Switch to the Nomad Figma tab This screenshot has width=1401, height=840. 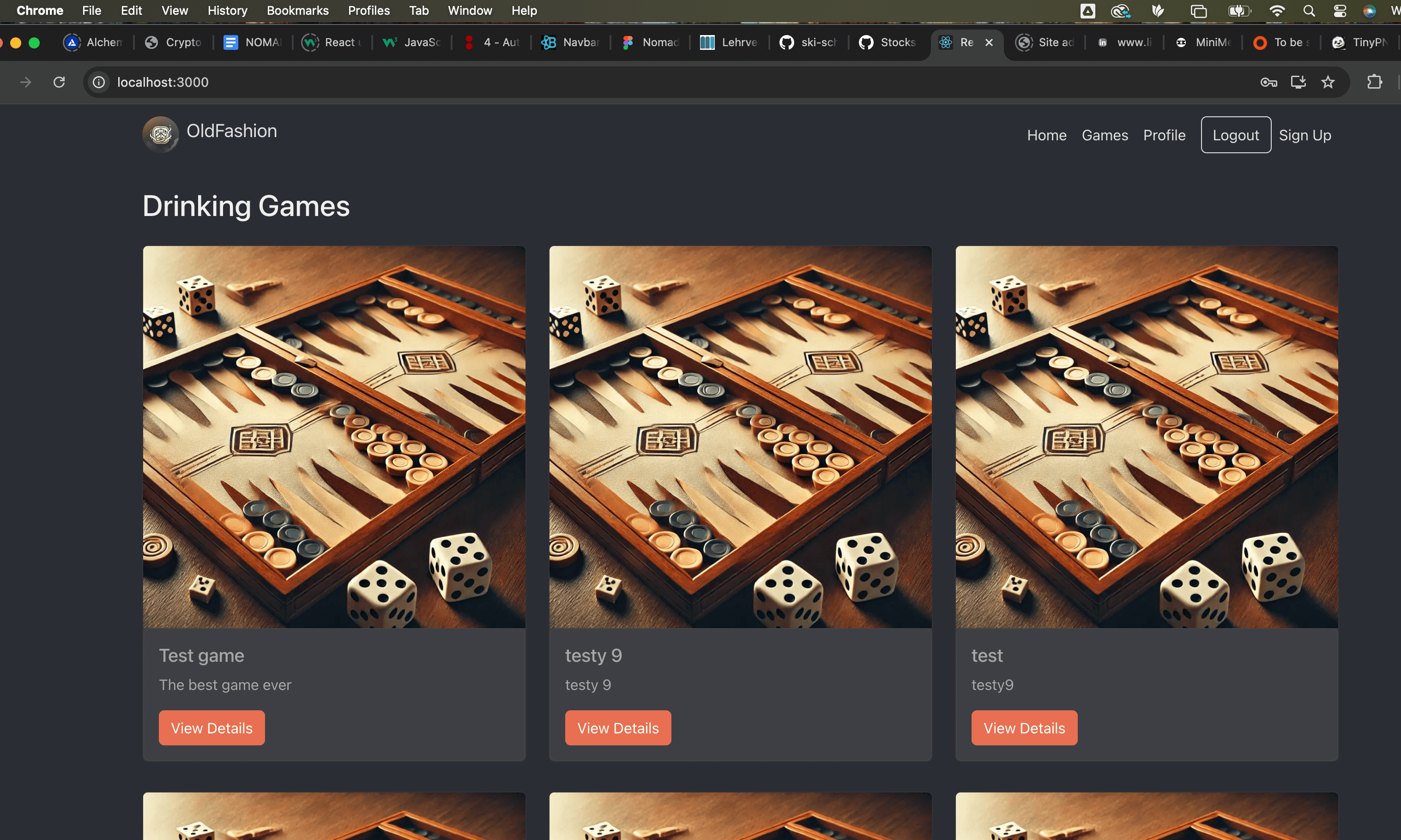pyautogui.click(x=650, y=42)
